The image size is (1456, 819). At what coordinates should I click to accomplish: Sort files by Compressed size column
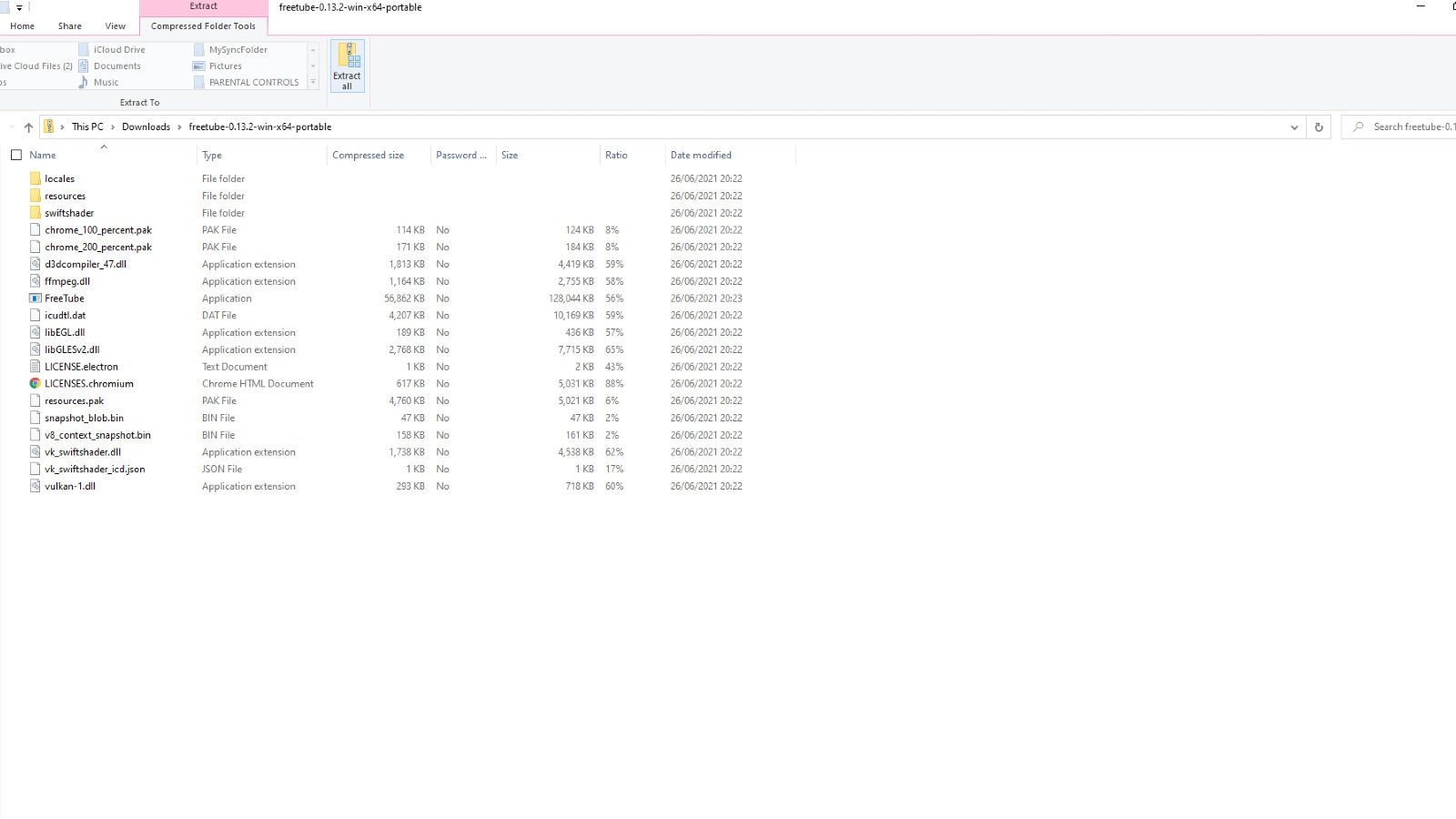368,156
